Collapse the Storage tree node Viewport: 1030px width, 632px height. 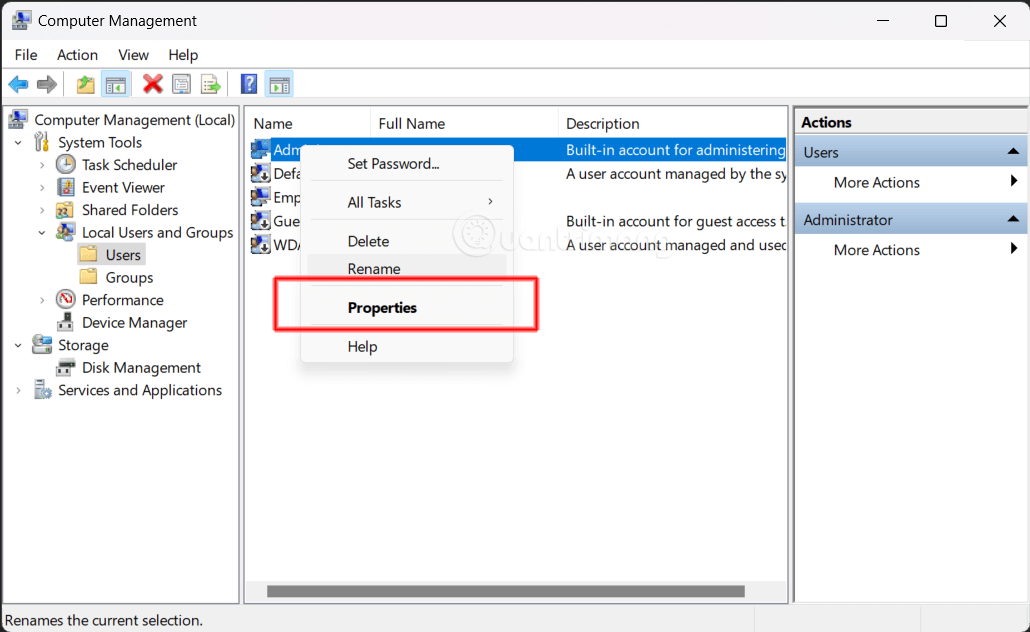[18, 345]
